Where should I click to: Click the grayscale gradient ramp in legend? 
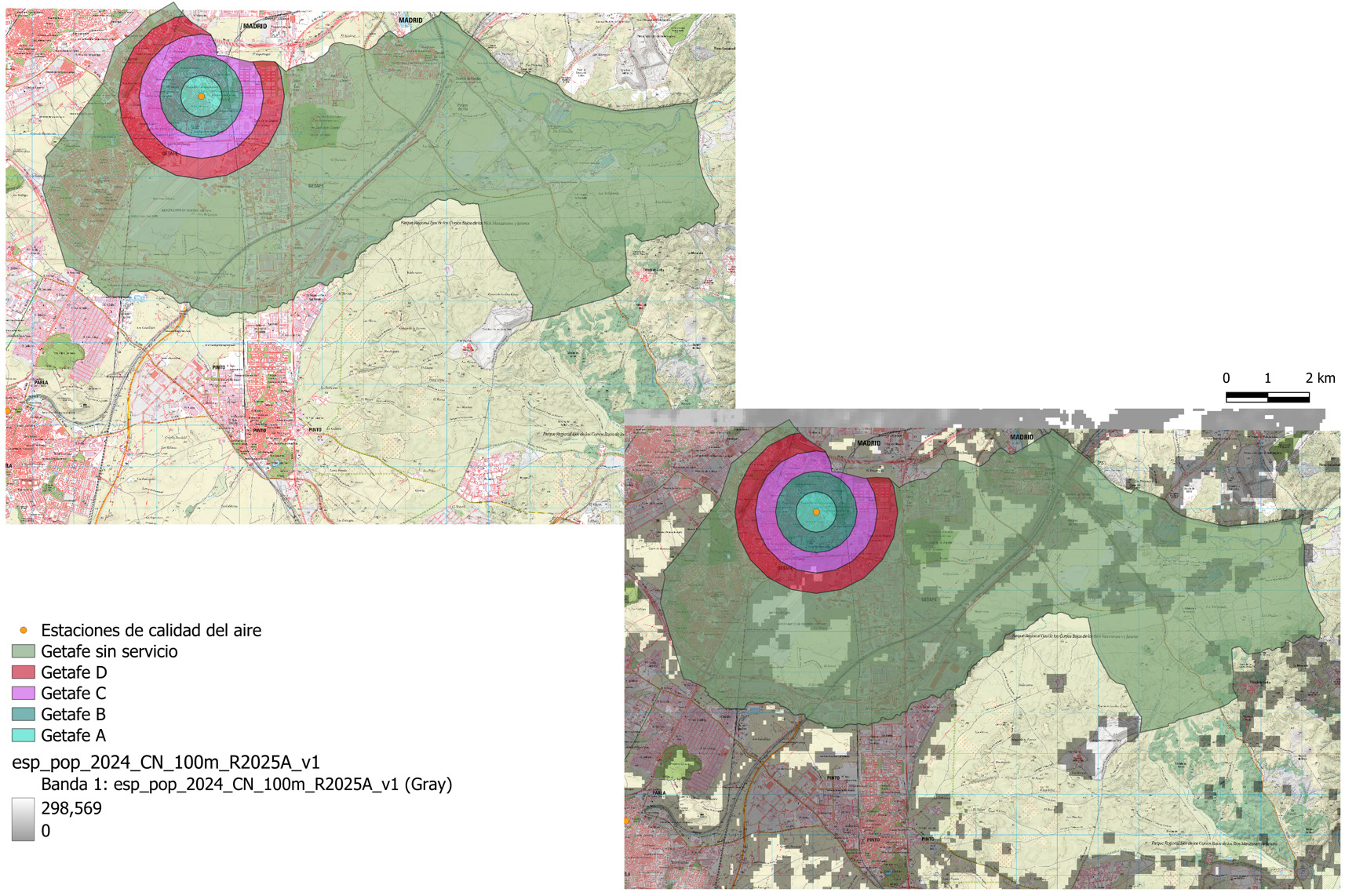(x=24, y=819)
